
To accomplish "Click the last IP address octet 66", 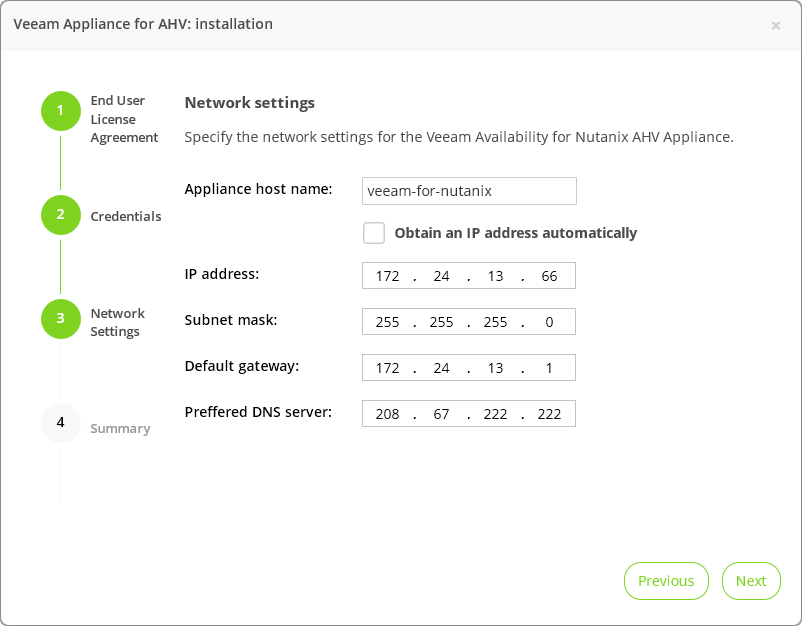I will (x=549, y=276).
